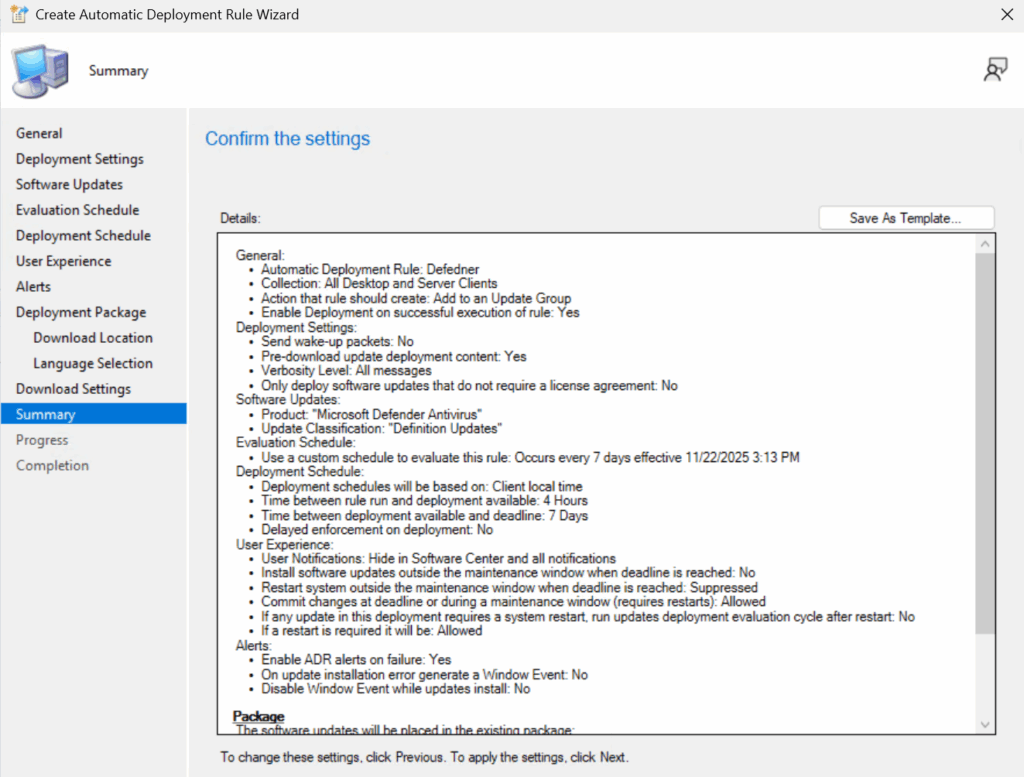Click the details scrollbar up arrow
The height and width of the screenshot is (777, 1024).
click(x=985, y=245)
